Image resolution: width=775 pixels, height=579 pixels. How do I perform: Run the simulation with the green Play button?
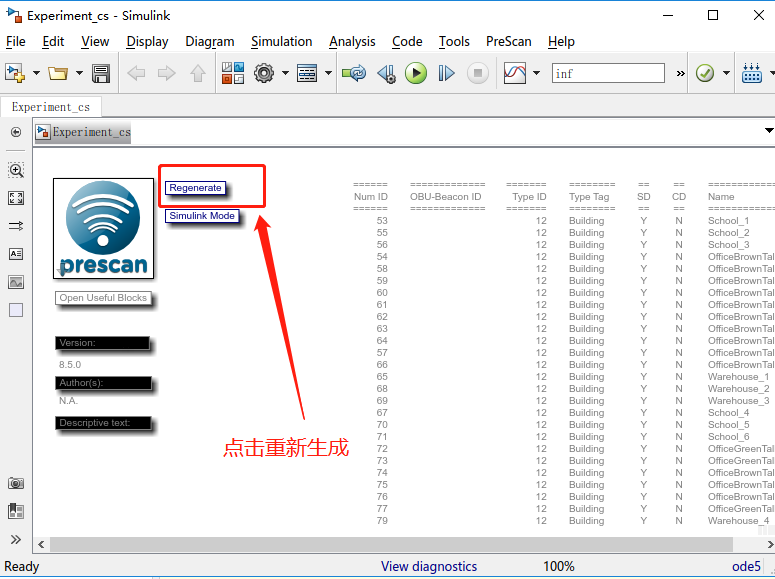pyautogui.click(x=416, y=73)
